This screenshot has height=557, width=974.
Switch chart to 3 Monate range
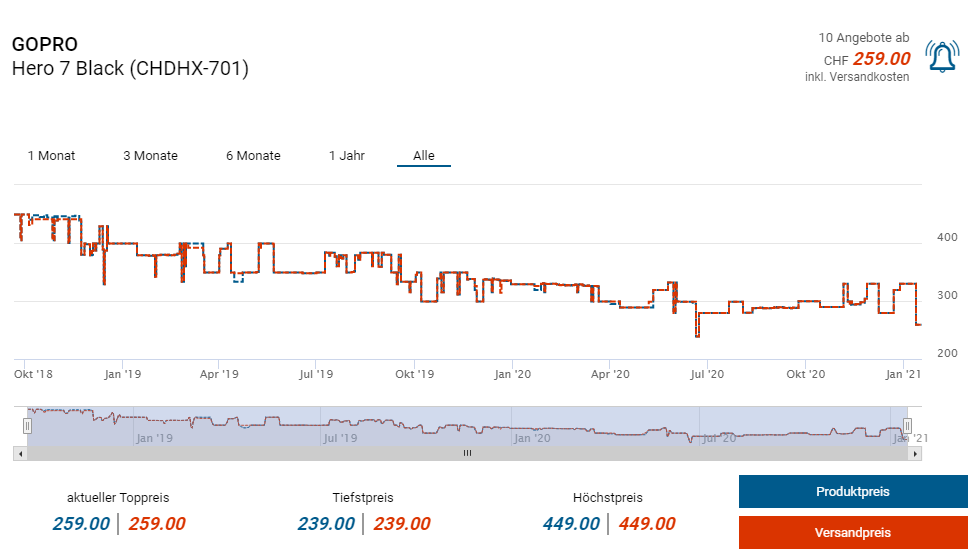click(x=150, y=155)
